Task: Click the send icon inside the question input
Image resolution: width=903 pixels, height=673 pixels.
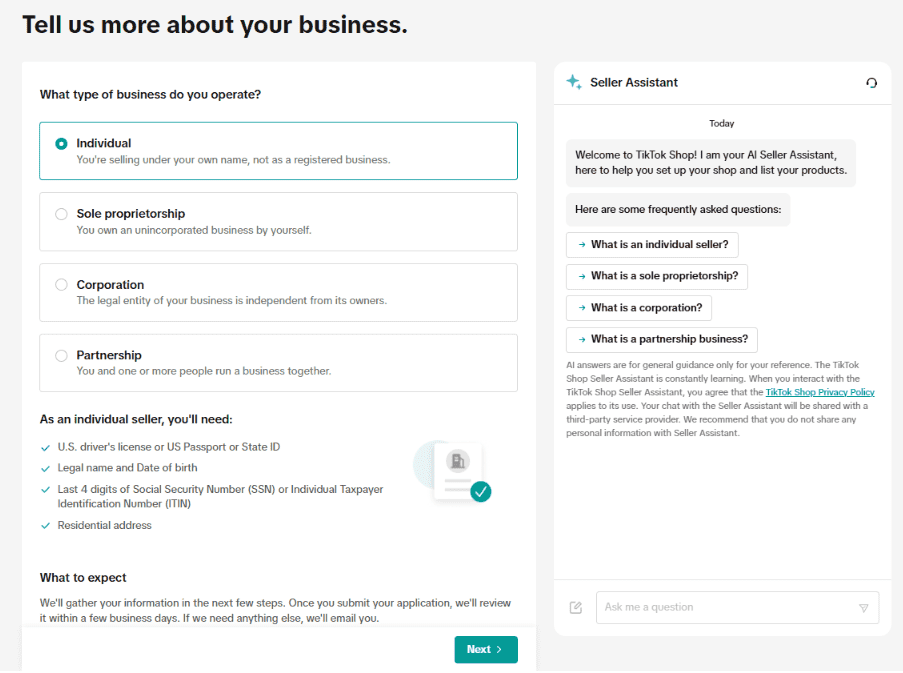Action: click(862, 607)
